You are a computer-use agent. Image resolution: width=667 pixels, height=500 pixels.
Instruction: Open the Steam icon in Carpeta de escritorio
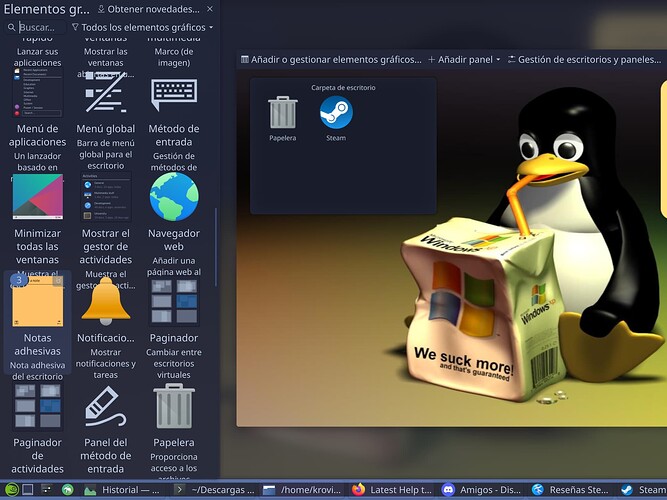click(336, 112)
